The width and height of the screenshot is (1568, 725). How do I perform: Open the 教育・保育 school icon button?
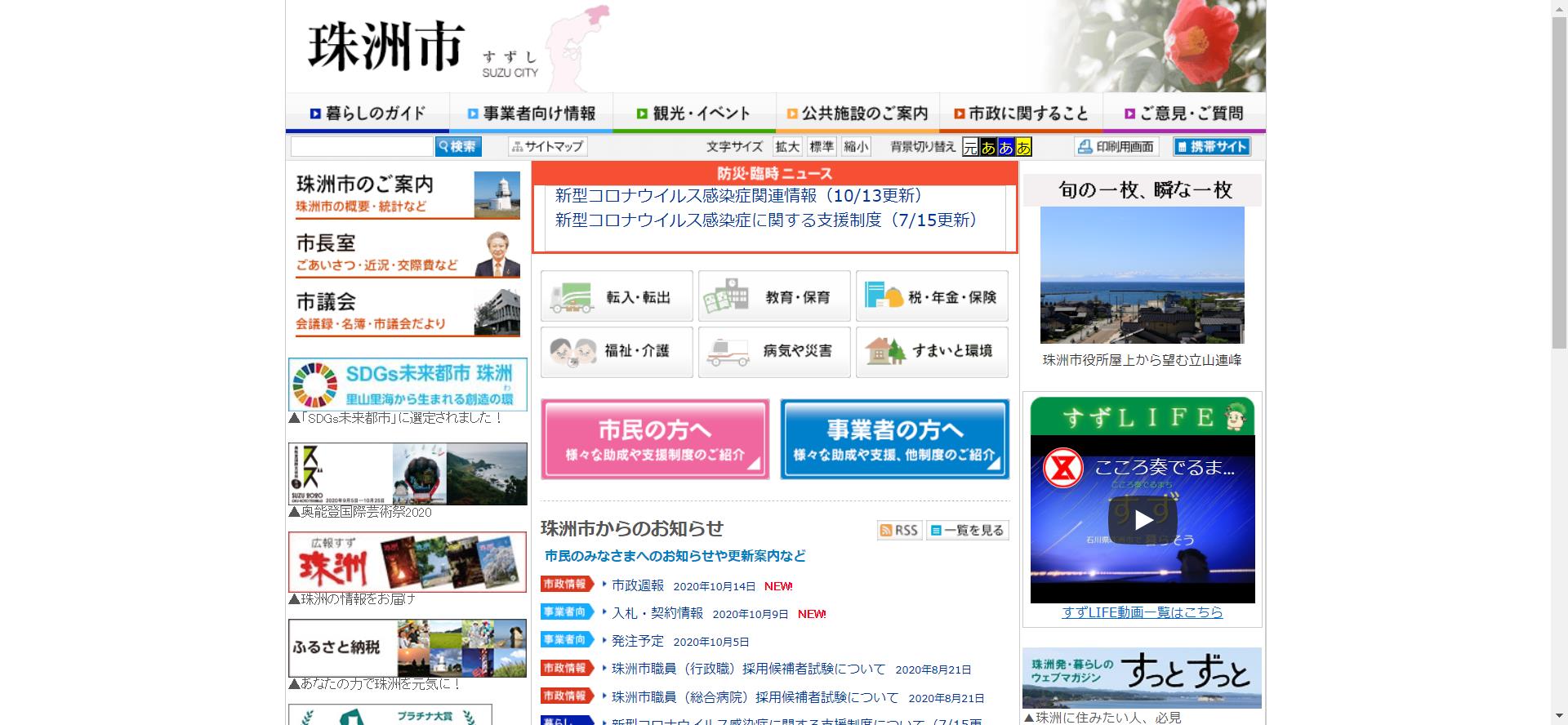pos(774,296)
